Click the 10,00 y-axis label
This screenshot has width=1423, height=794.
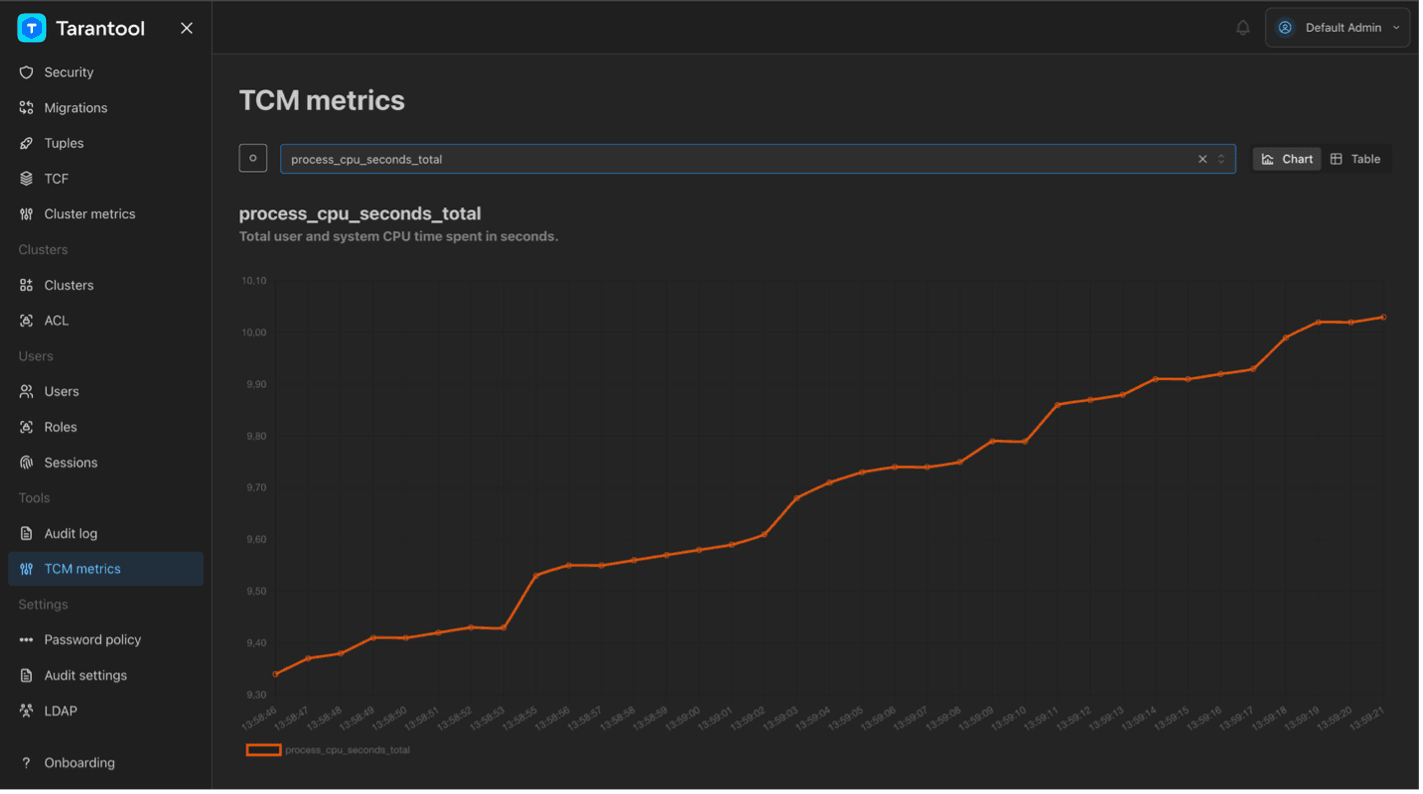255,333
